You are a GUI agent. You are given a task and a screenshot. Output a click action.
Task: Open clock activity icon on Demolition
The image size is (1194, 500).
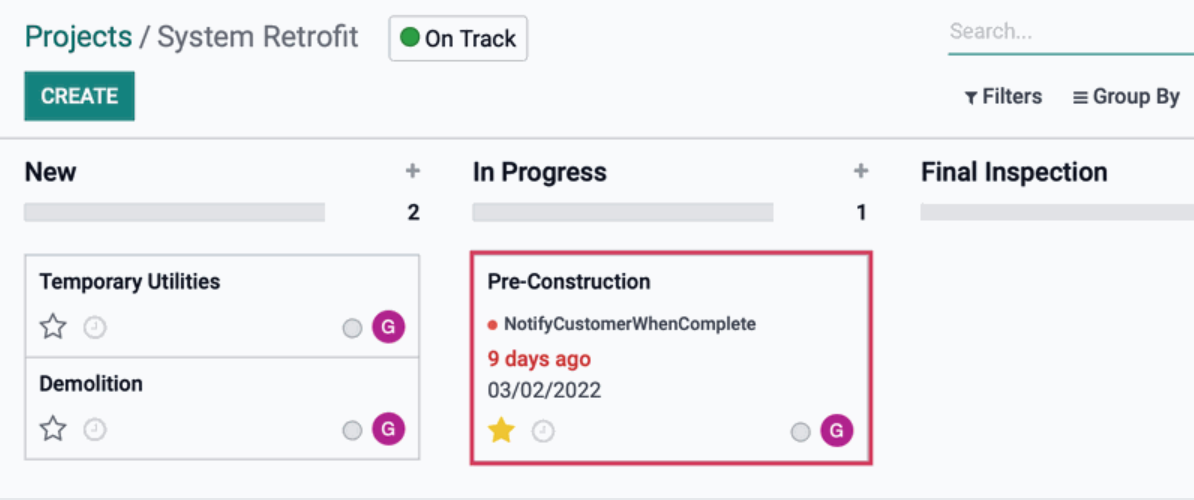click(95, 429)
